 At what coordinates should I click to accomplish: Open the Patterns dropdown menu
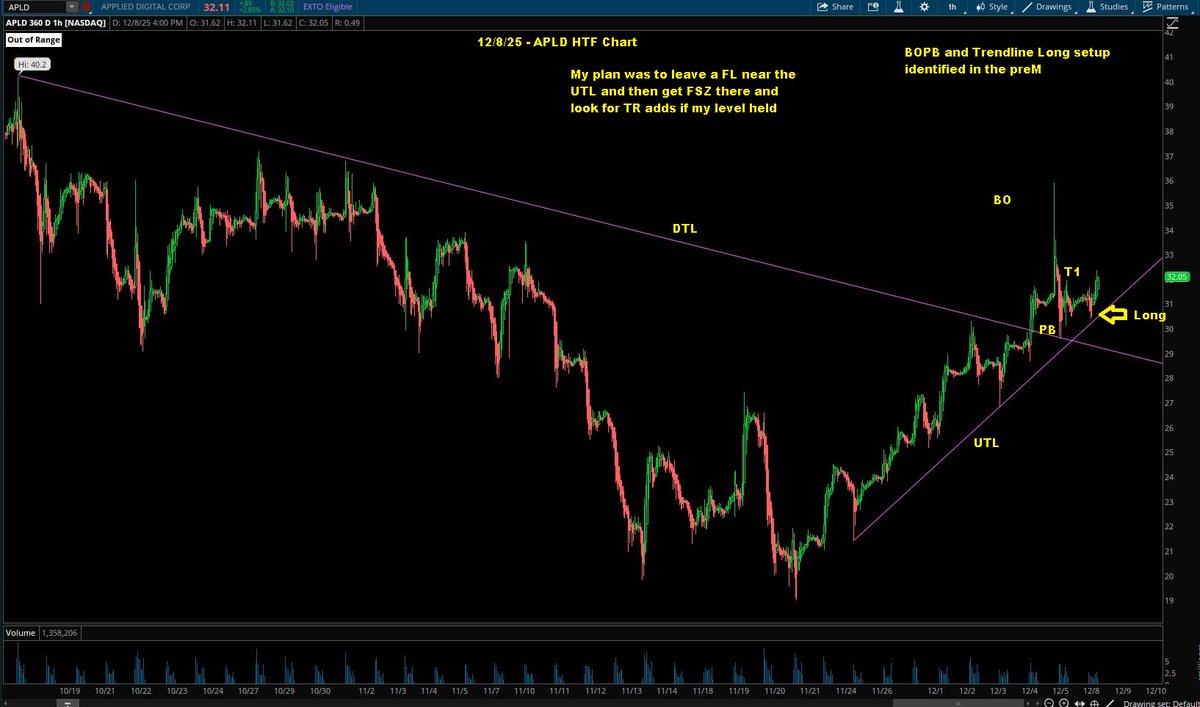click(x=1167, y=7)
